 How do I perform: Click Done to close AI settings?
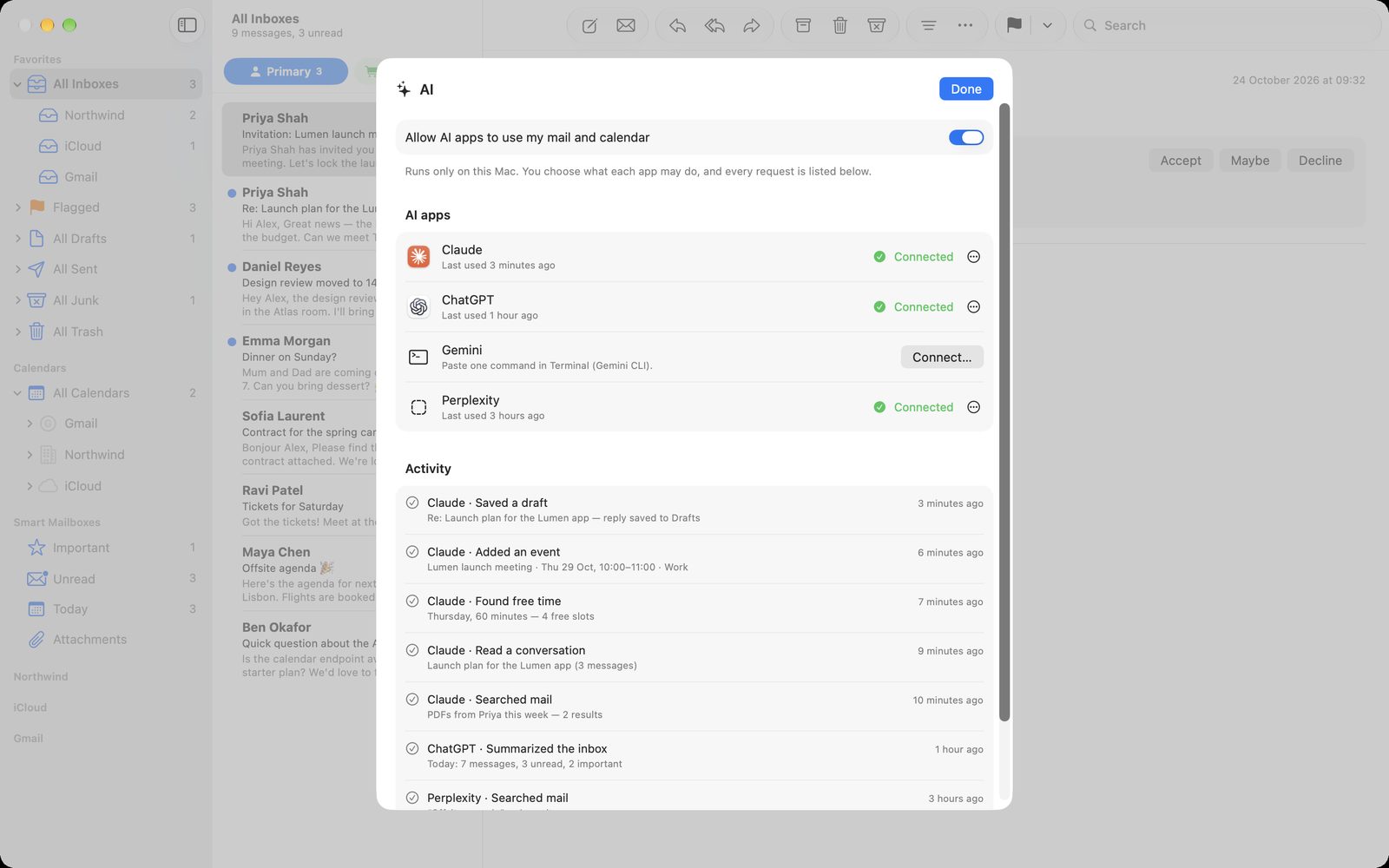tap(965, 89)
